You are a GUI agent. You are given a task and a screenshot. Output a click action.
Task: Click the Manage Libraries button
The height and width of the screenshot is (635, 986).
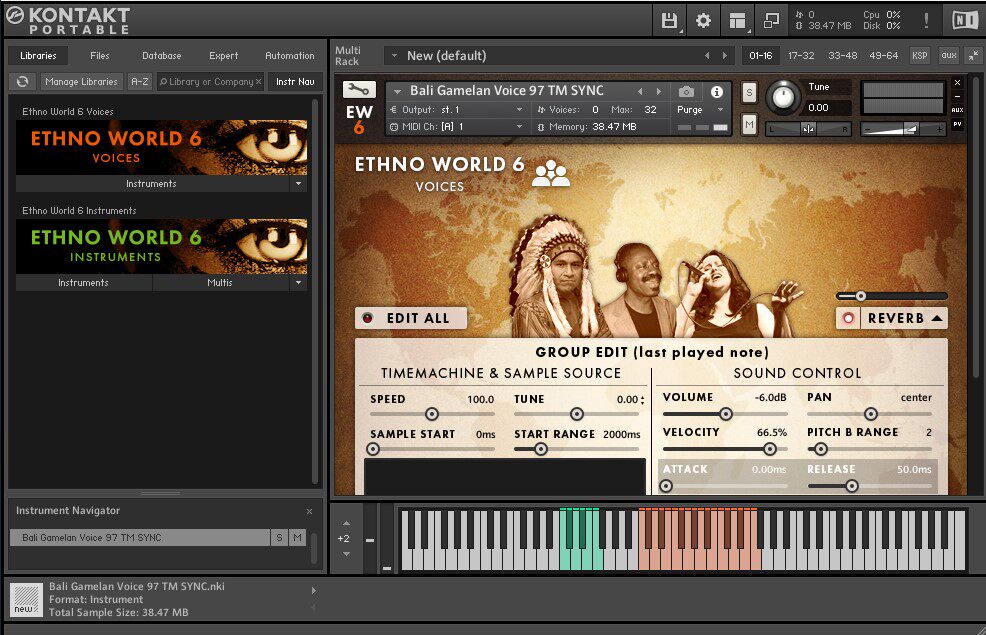coord(82,81)
